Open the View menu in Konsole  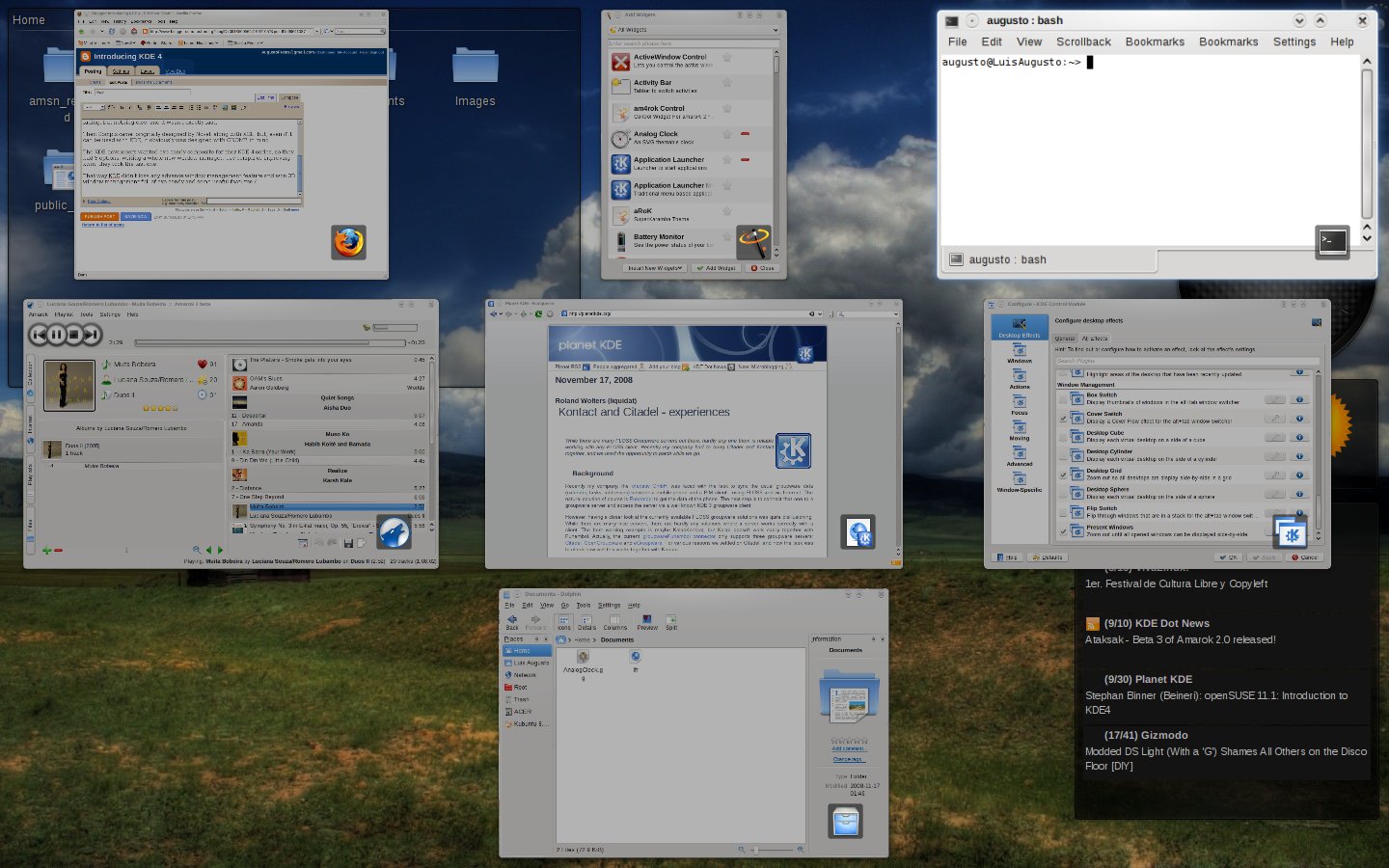(1029, 41)
